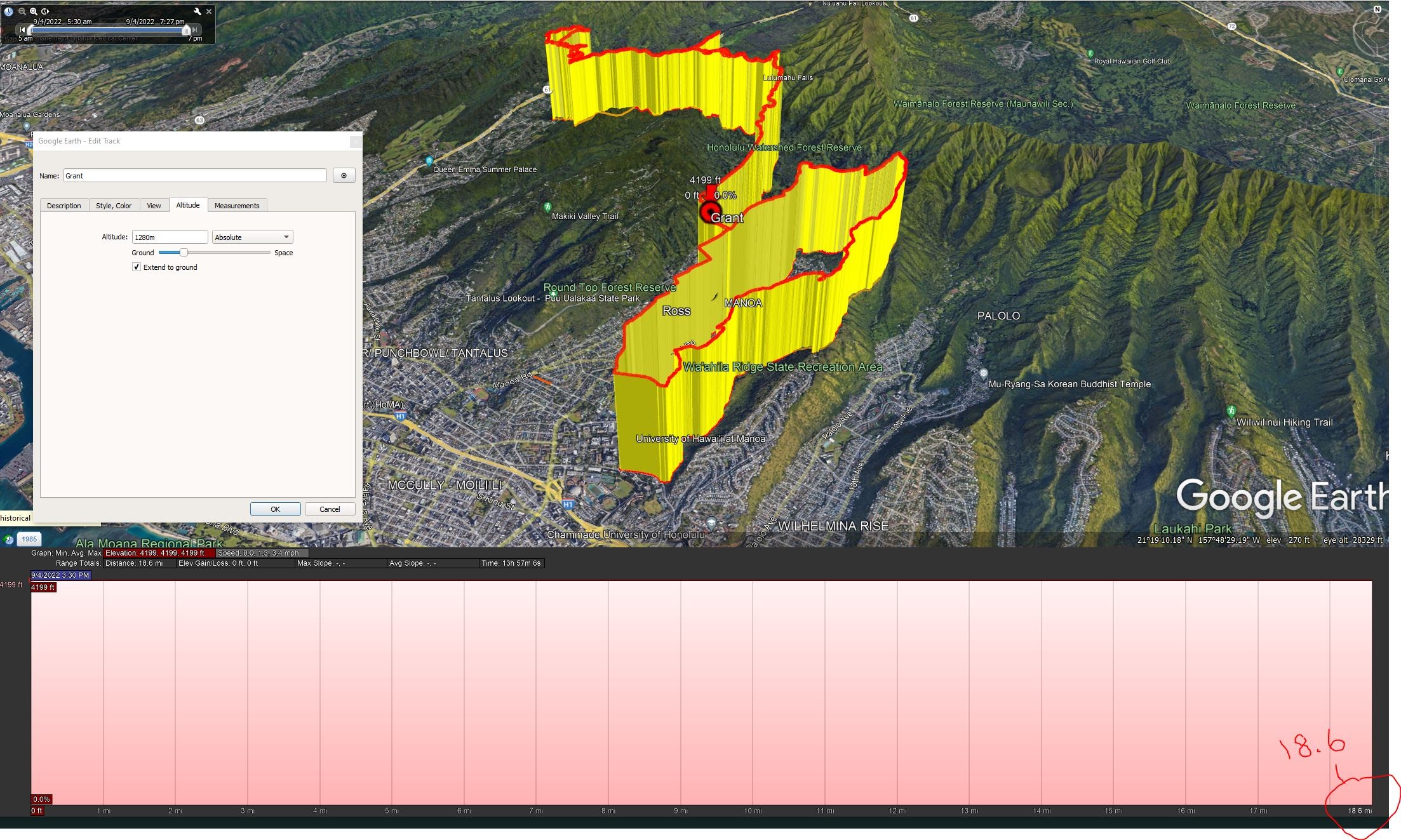This screenshot has height=840, width=1401.
Task: Click the Grant track red marker
Action: point(710,212)
